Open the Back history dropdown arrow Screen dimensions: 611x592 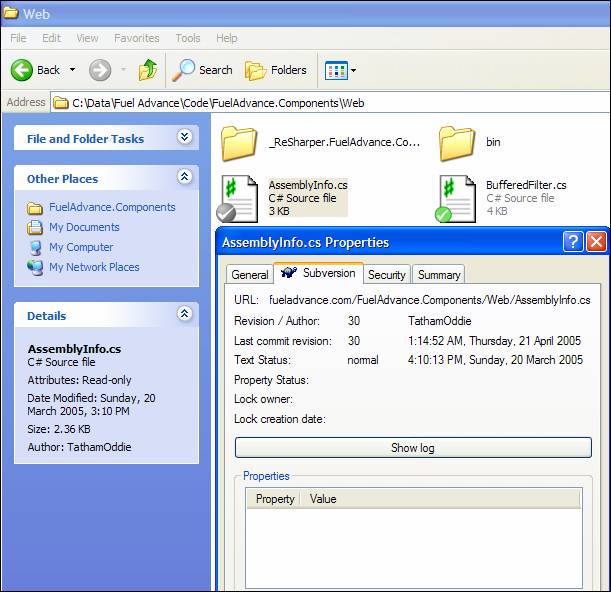tap(72, 70)
